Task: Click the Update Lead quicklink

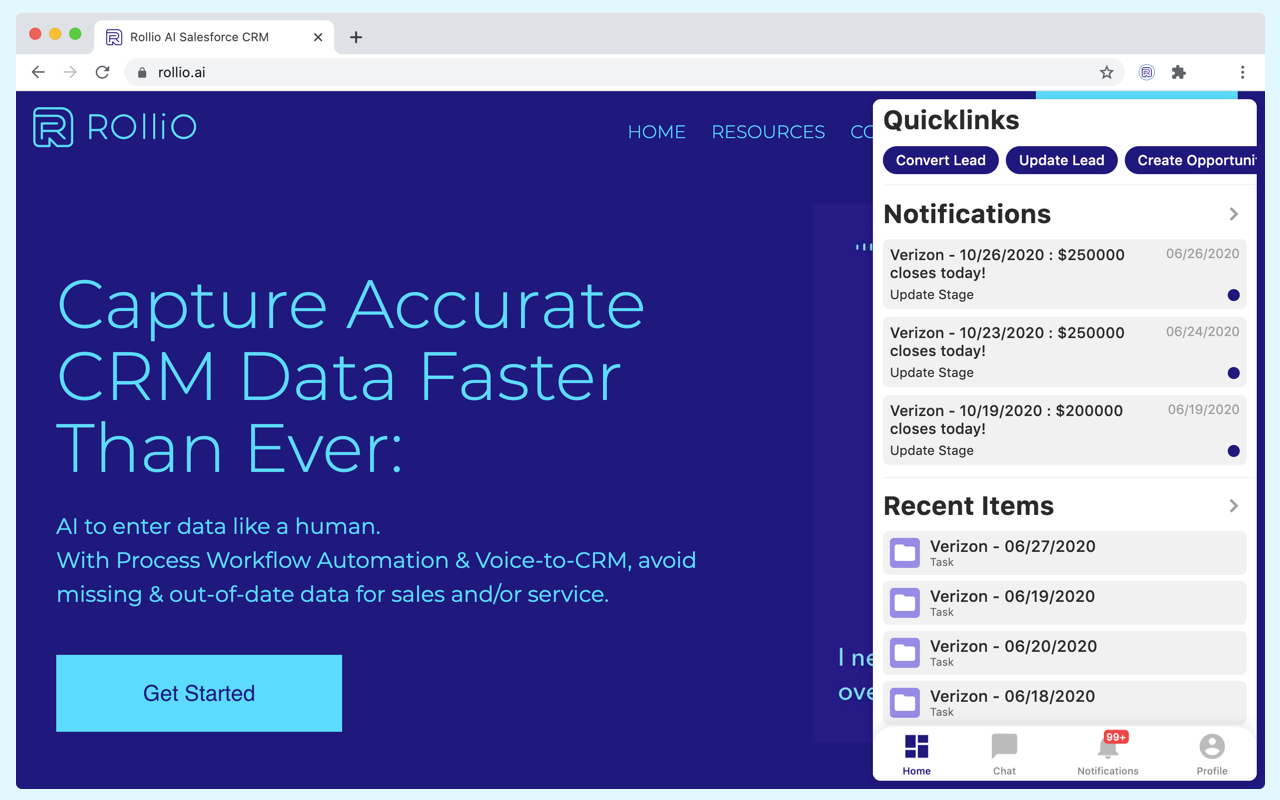Action: [x=1061, y=160]
